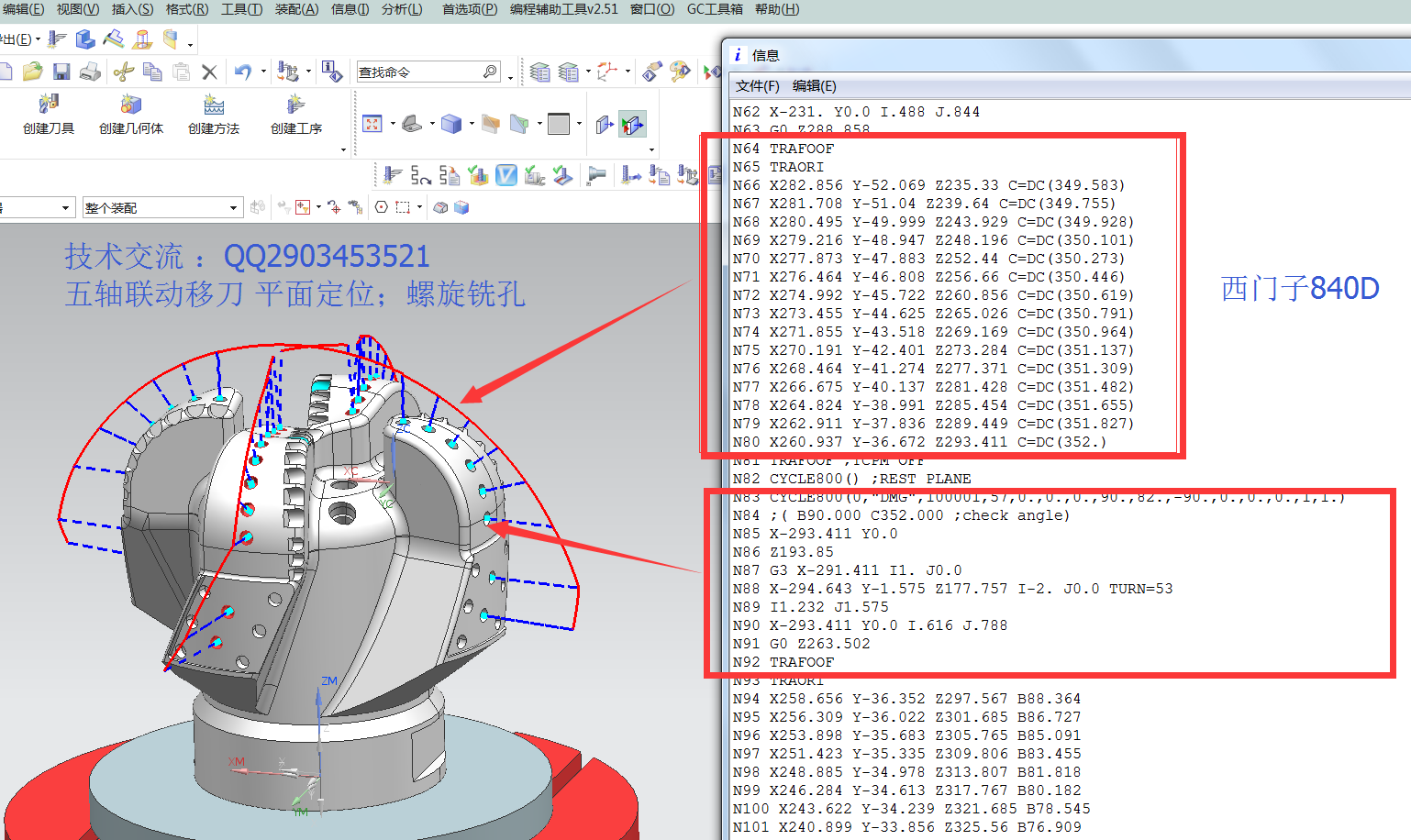Click the Verify Tool Path icon

click(478, 175)
